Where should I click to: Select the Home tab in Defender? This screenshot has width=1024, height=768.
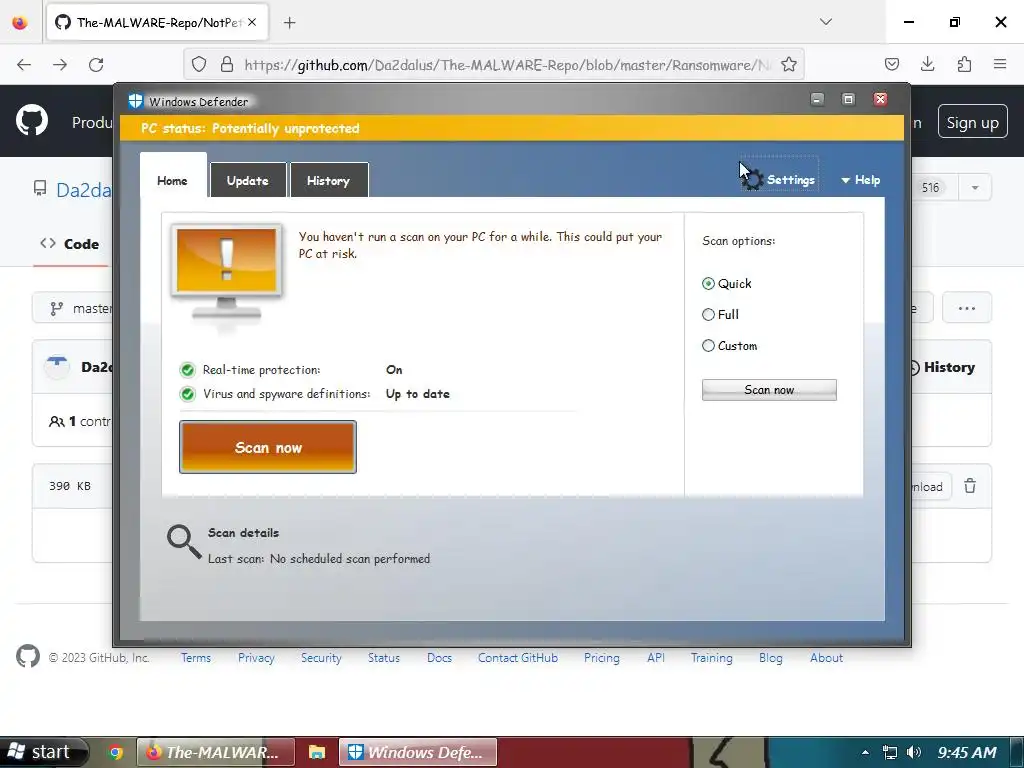(172, 180)
